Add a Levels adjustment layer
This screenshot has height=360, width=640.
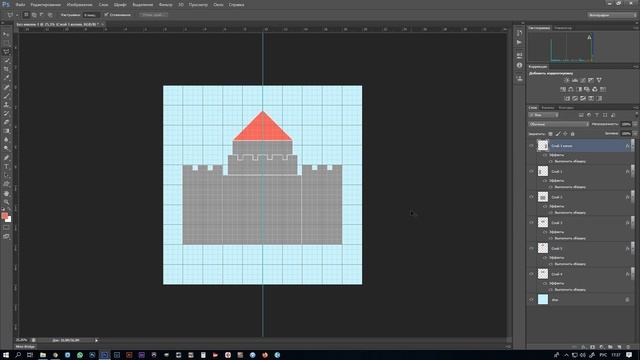point(575,80)
